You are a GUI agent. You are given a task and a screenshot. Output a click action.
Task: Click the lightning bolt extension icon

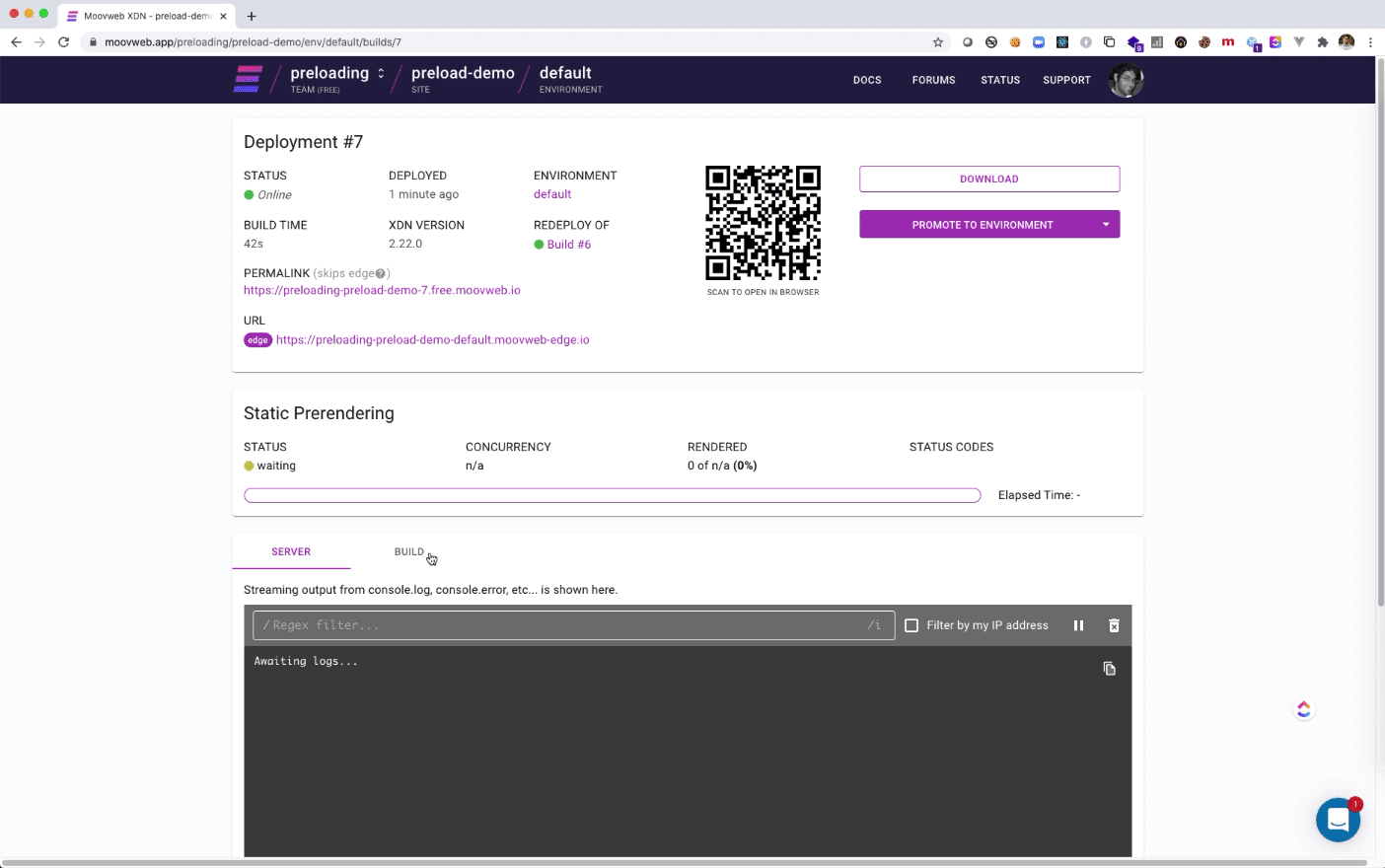[1086, 42]
